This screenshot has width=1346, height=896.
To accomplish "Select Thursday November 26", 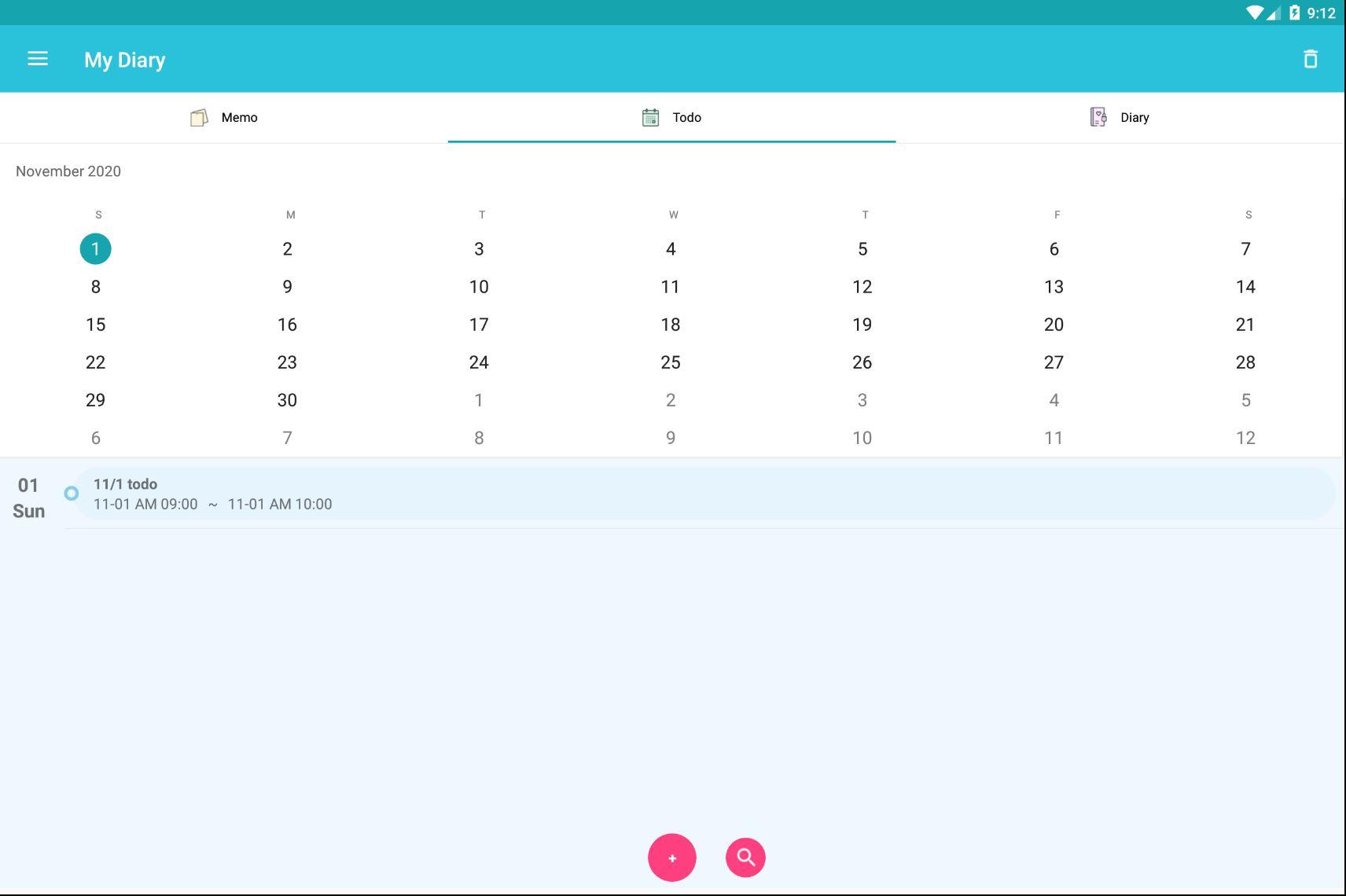I will pyautogui.click(x=862, y=362).
